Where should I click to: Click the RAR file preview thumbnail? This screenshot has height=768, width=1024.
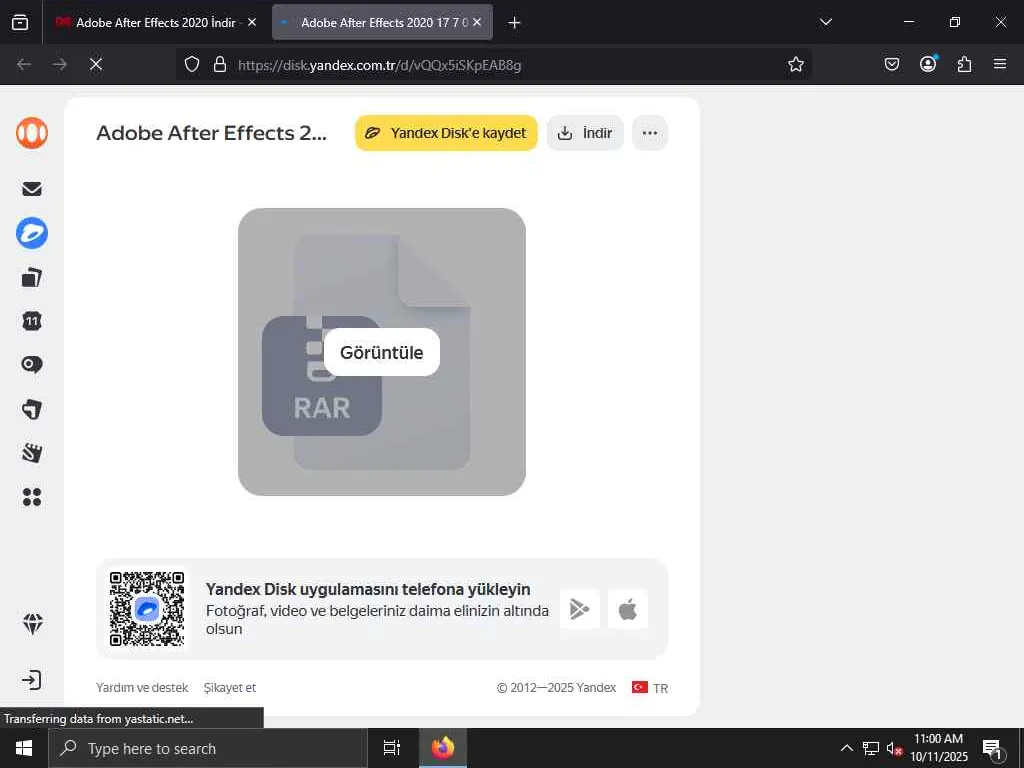(x=381, y=352)
